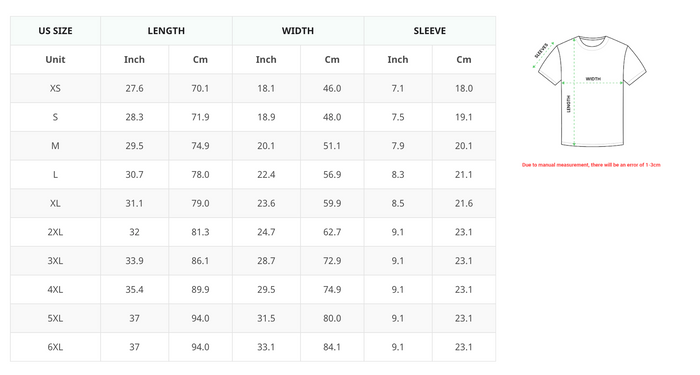Select the US SIZE column header

point(55,31)
